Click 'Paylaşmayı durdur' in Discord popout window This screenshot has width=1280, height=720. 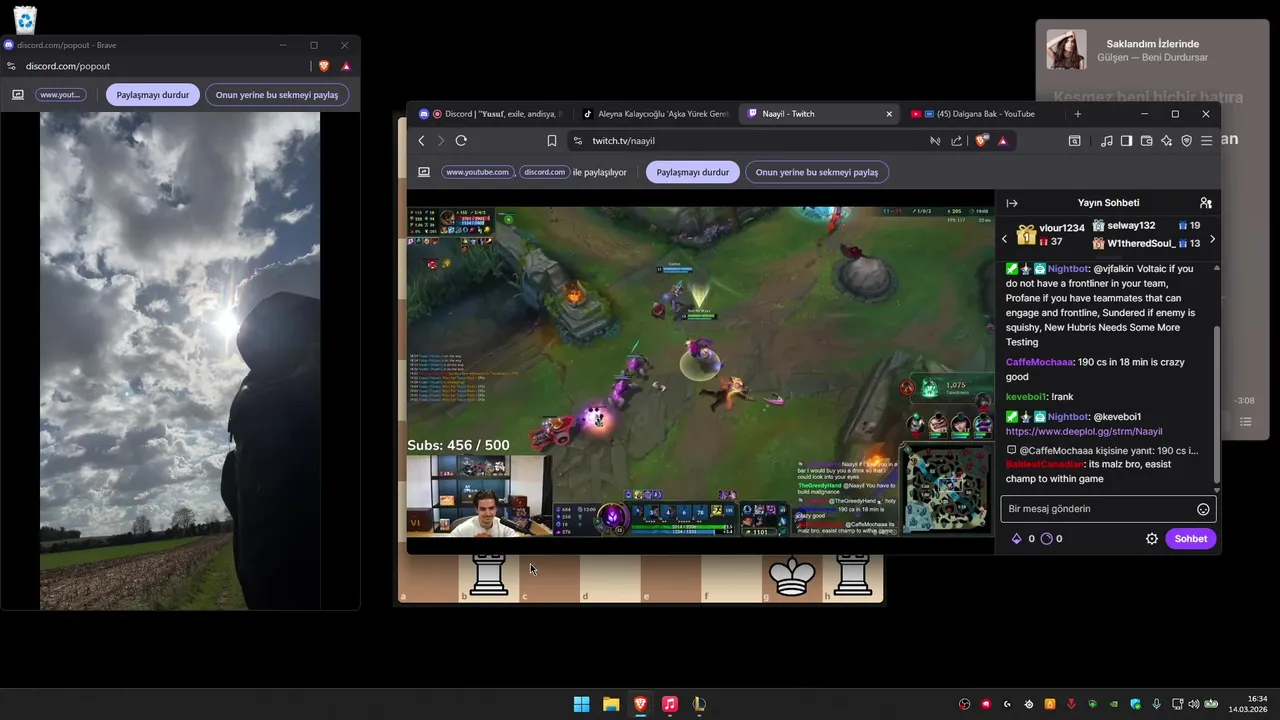click(153, 95)
